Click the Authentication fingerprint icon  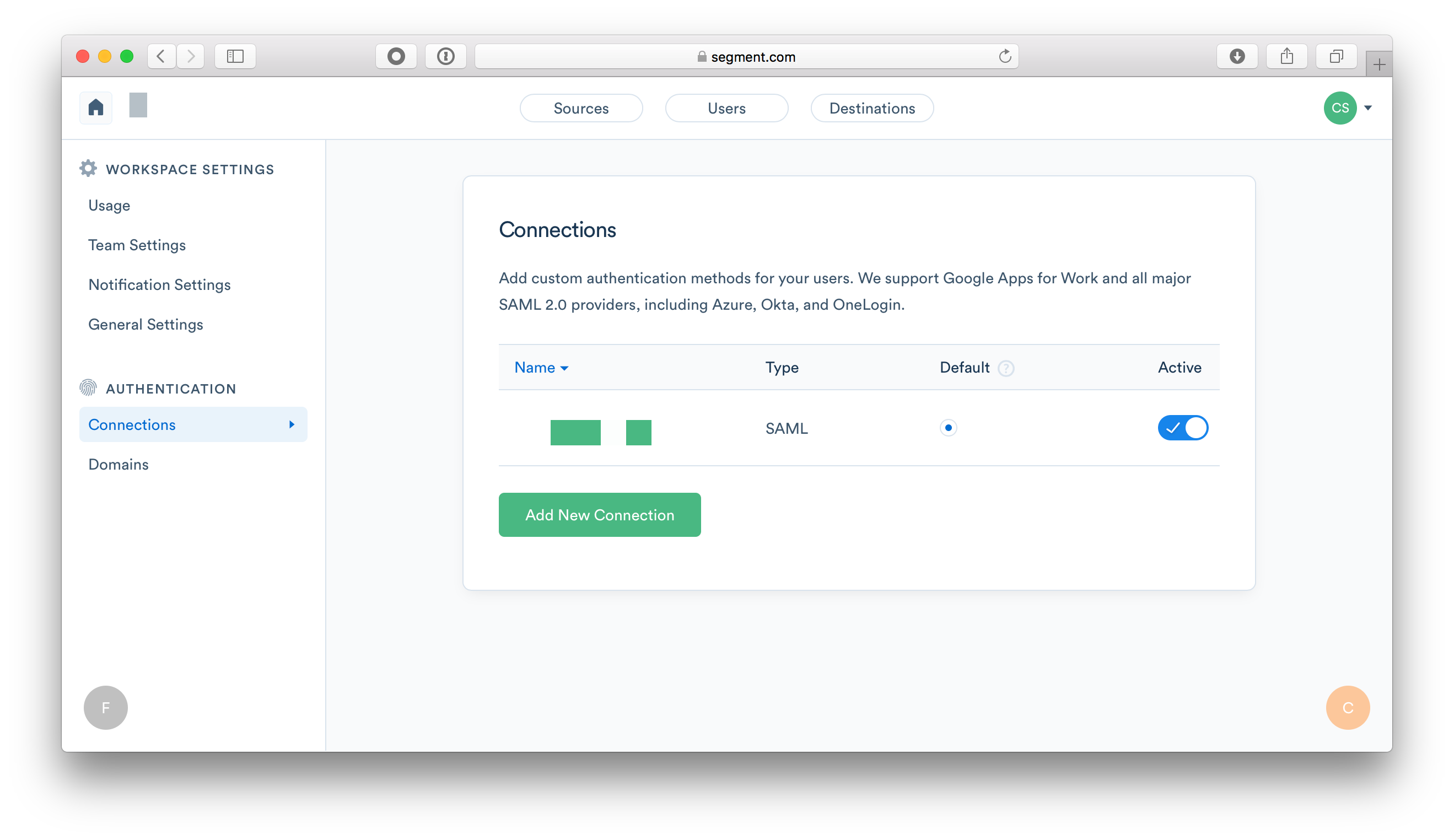(88, 387)
